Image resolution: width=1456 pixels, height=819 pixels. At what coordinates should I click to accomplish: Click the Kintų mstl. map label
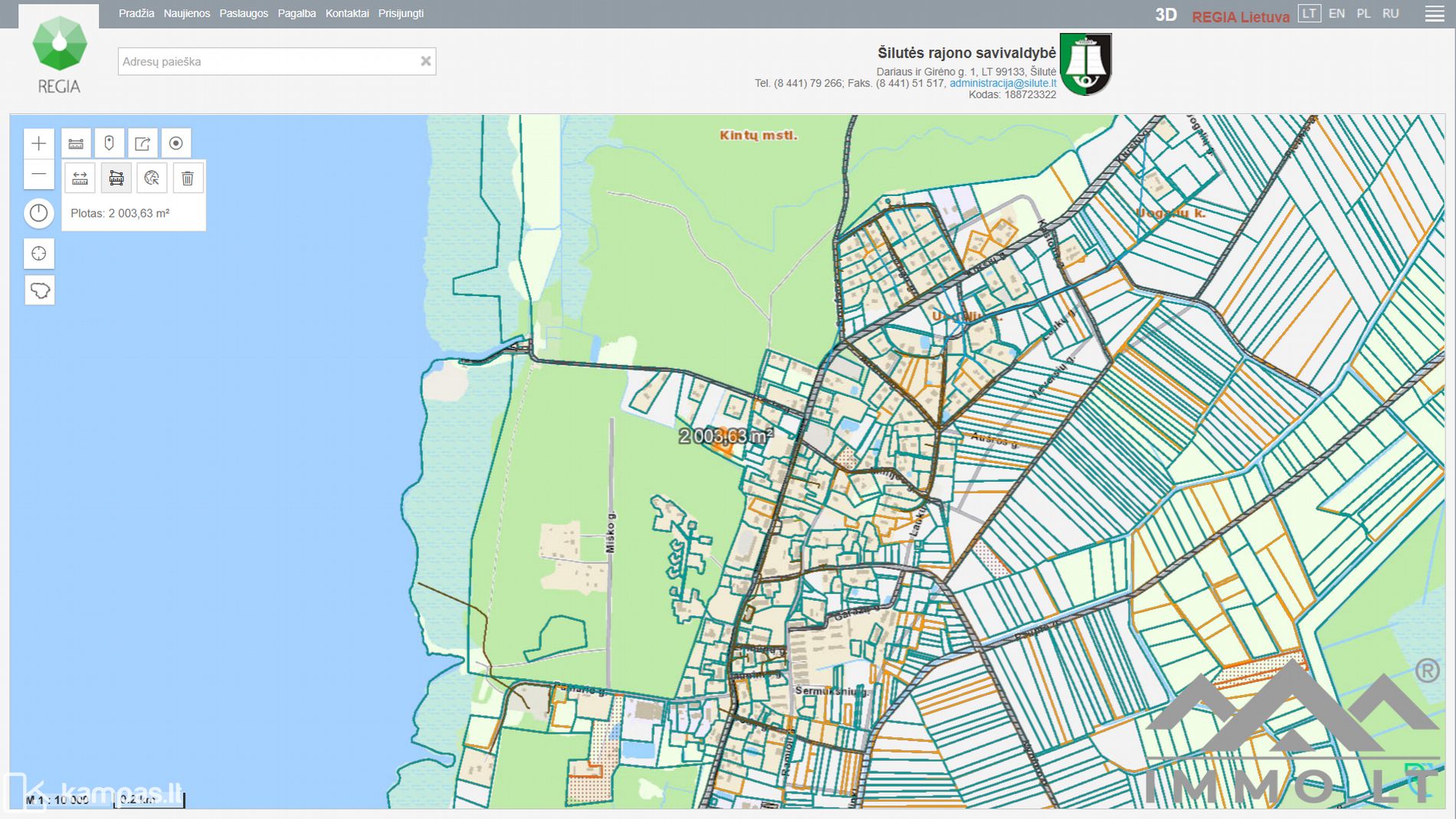(759, 136)
